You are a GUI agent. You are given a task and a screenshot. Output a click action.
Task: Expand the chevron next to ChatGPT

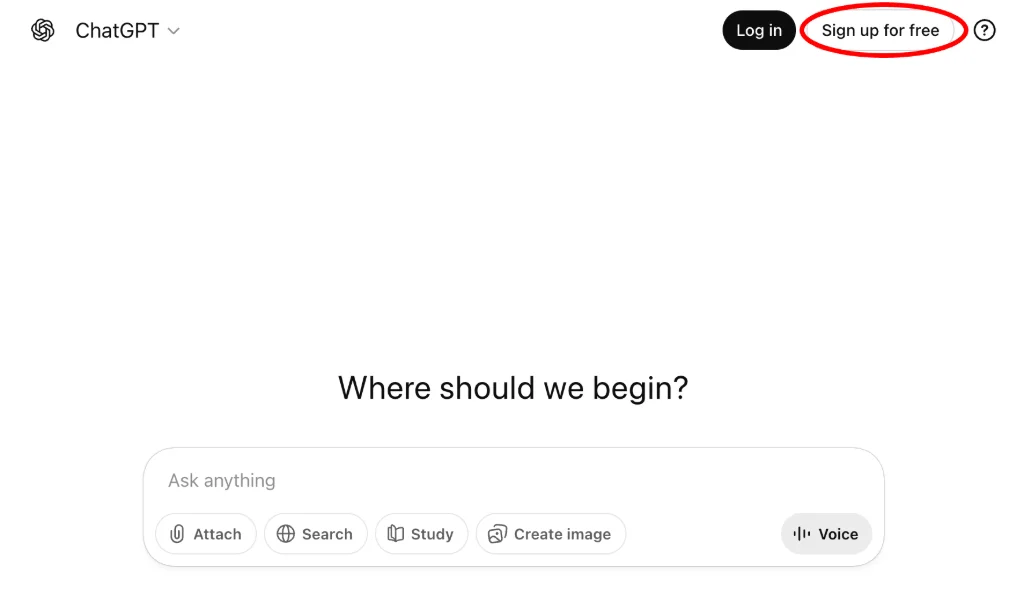[x=174, y=31]
